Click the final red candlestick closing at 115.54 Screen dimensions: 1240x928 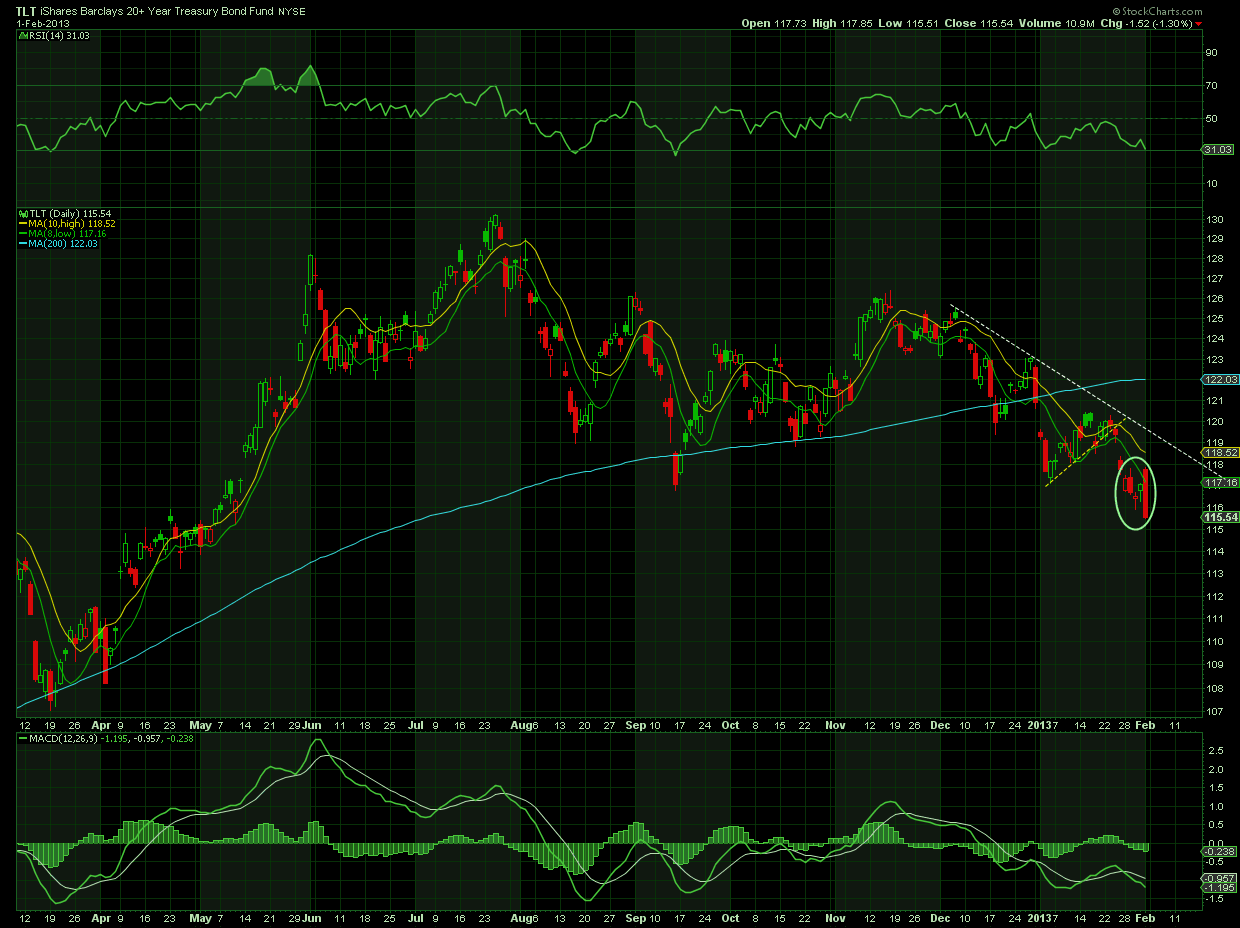coord(1146,495)
